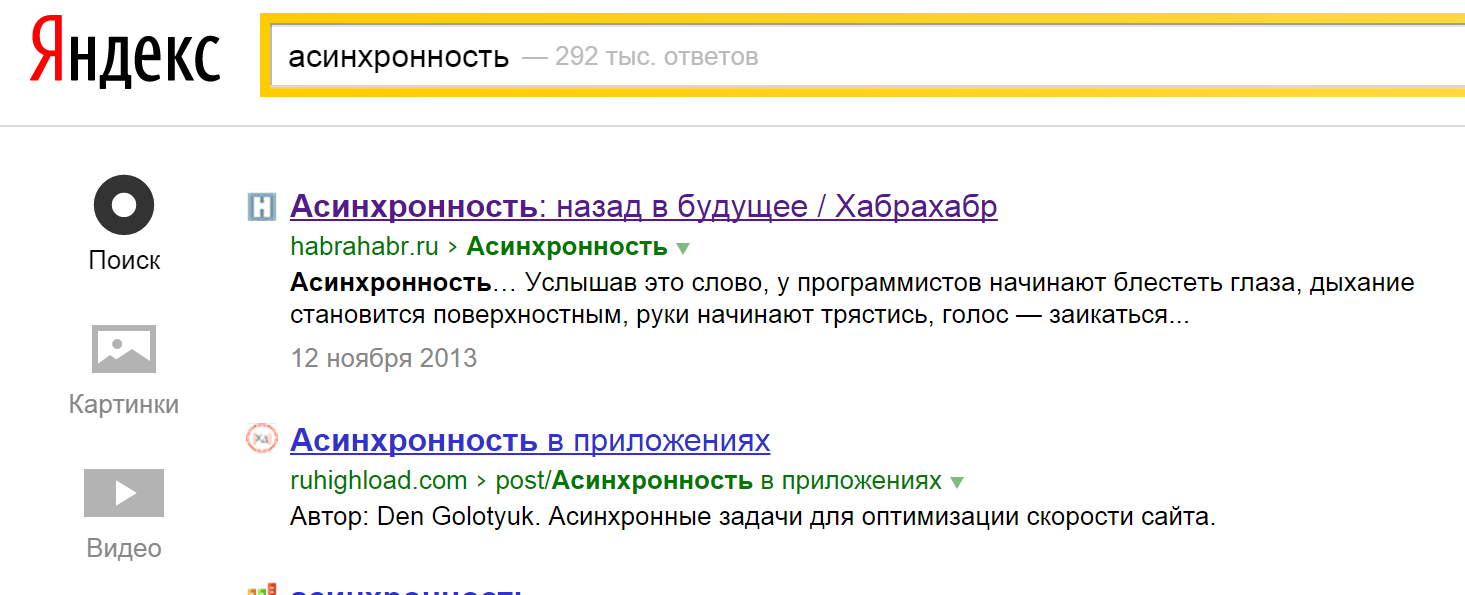The image size is (1465, 595).
Task: Expand the arrow after habrahabr.ru Асинхронность
Action: [x=683, y=247]
